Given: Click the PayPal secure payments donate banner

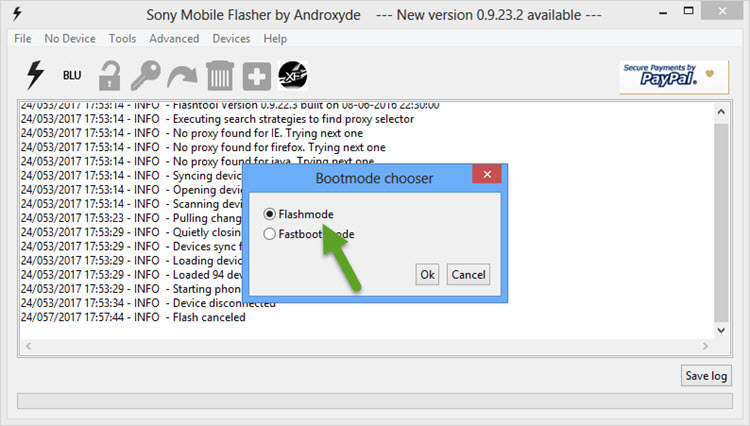Looking at the screenshot, I should 674,76.
